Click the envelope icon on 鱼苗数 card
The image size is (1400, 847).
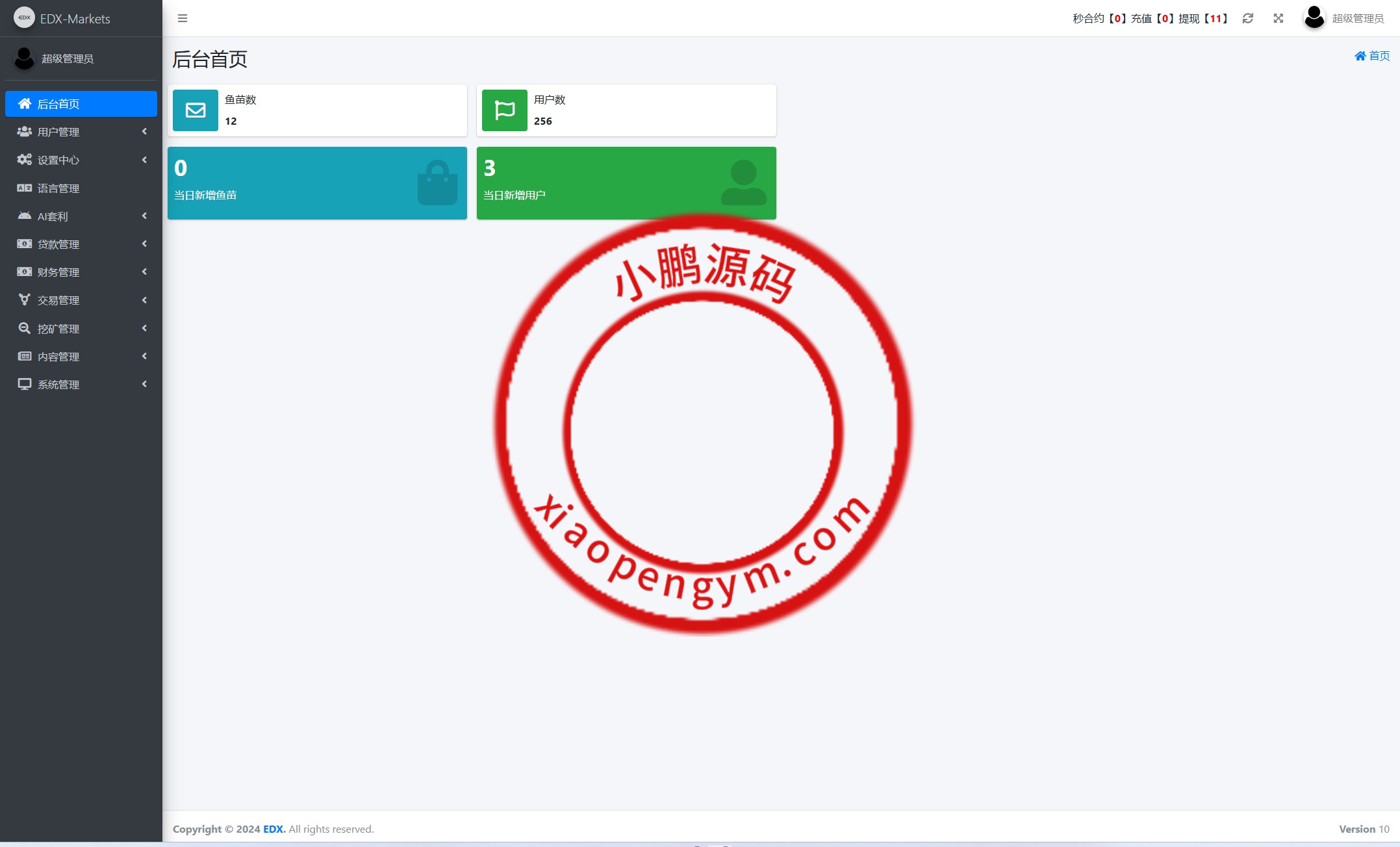pos(196,110)
